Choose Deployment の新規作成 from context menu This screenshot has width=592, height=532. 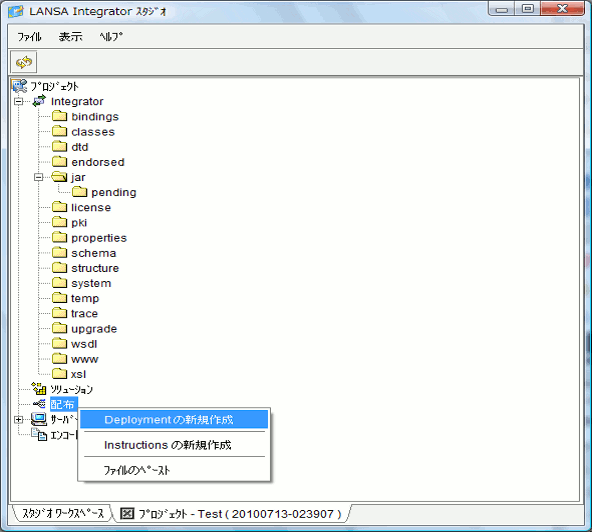coord(174,419)
